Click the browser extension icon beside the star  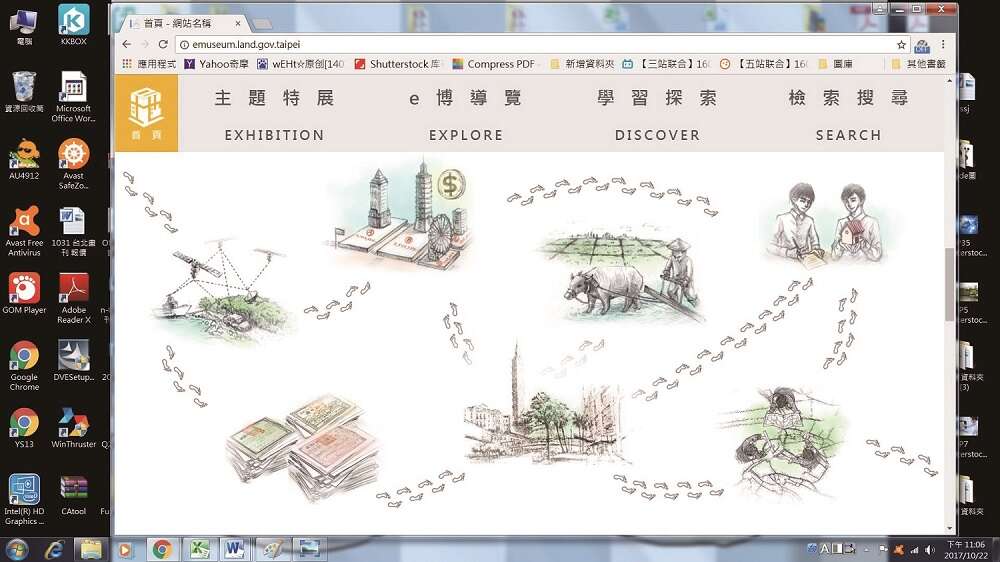click(x=922, y=45)
